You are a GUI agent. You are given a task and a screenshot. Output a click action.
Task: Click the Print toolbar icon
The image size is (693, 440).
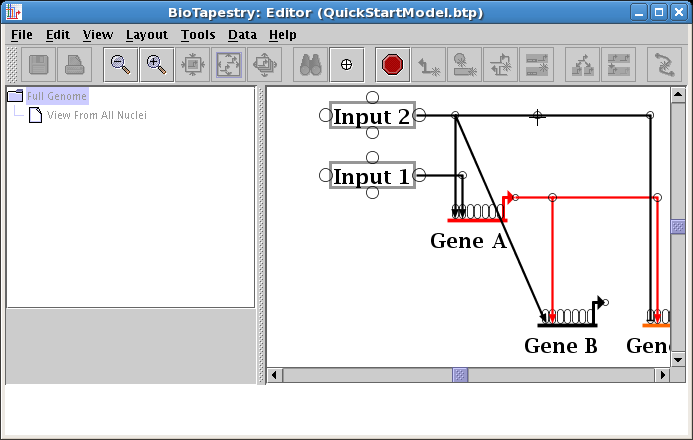pos(75,64)
